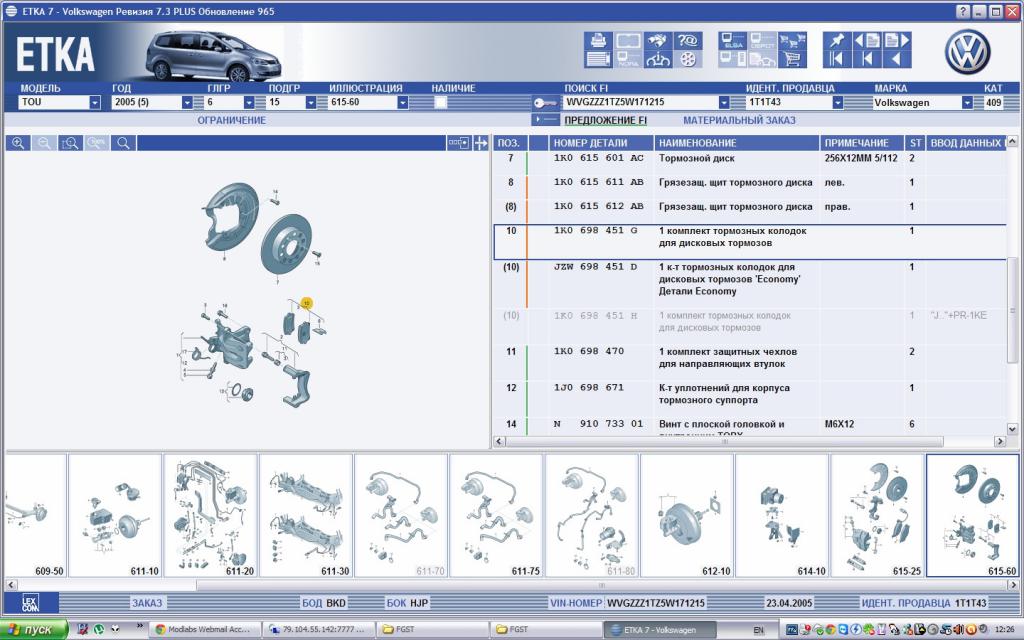Click the help question mark title button
The height and width of the screenshot is (640, 1024).
click(x=963, y=12)
